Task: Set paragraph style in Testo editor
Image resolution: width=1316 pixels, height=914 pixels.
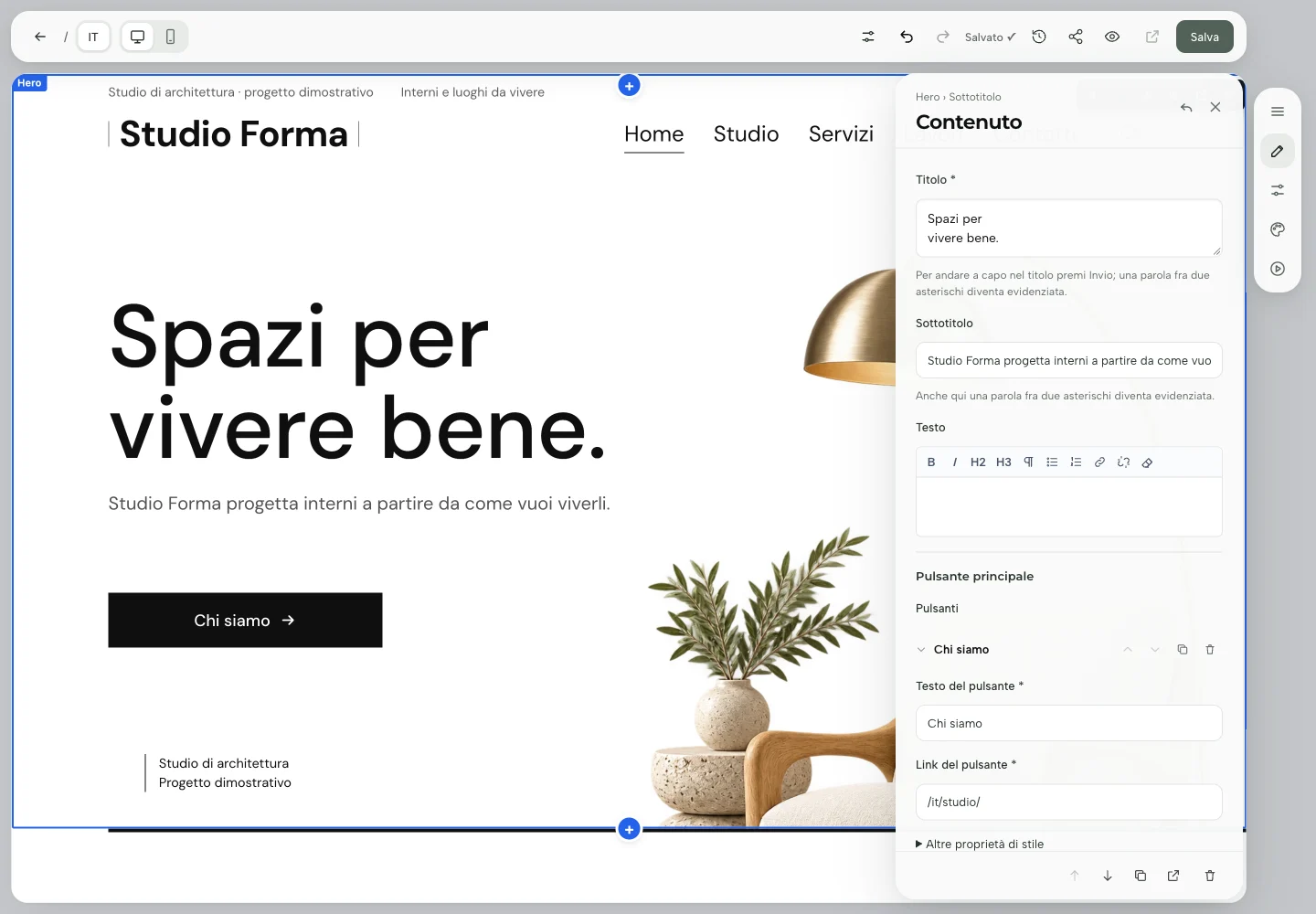Action: [x=1028, y=462]
